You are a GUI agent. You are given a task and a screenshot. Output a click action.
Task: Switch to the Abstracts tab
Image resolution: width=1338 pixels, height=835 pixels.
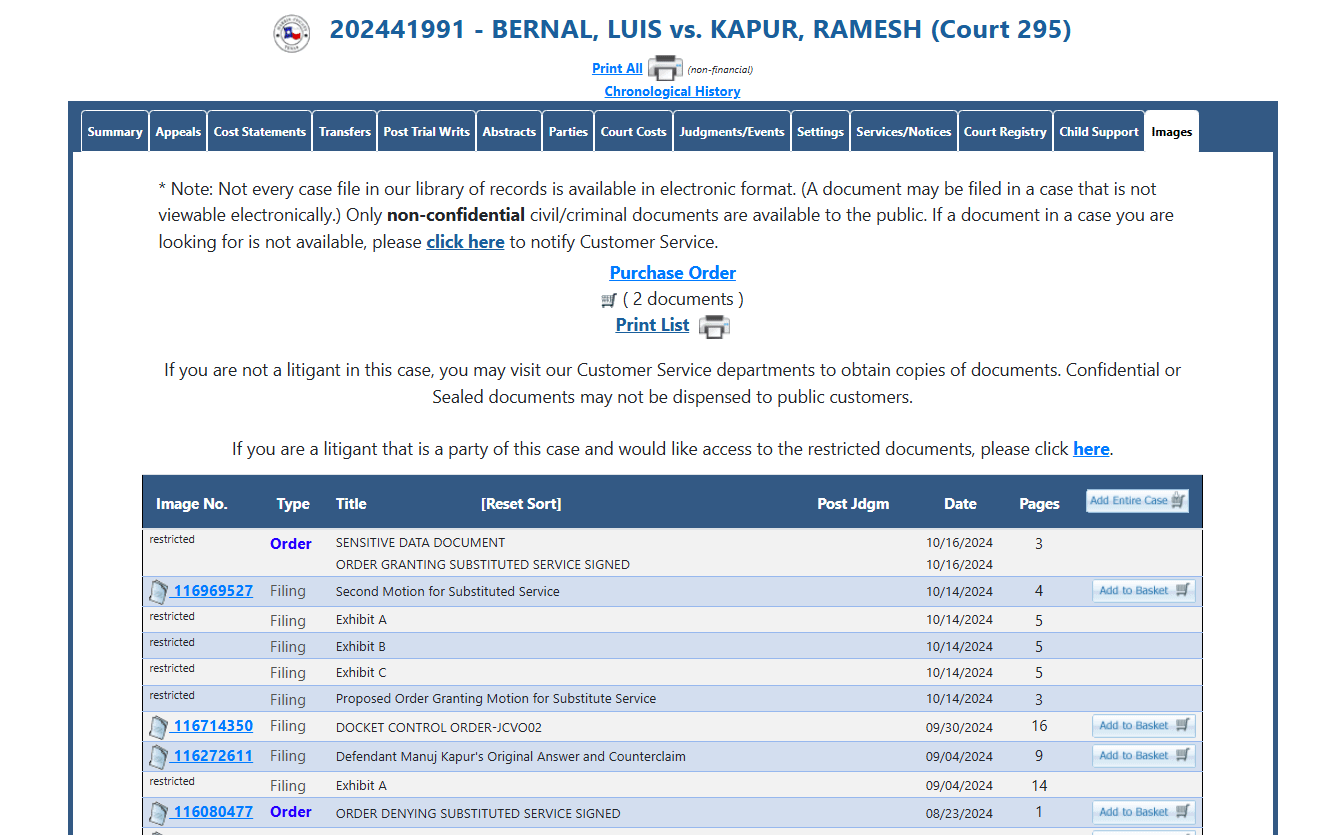[509, 131]
